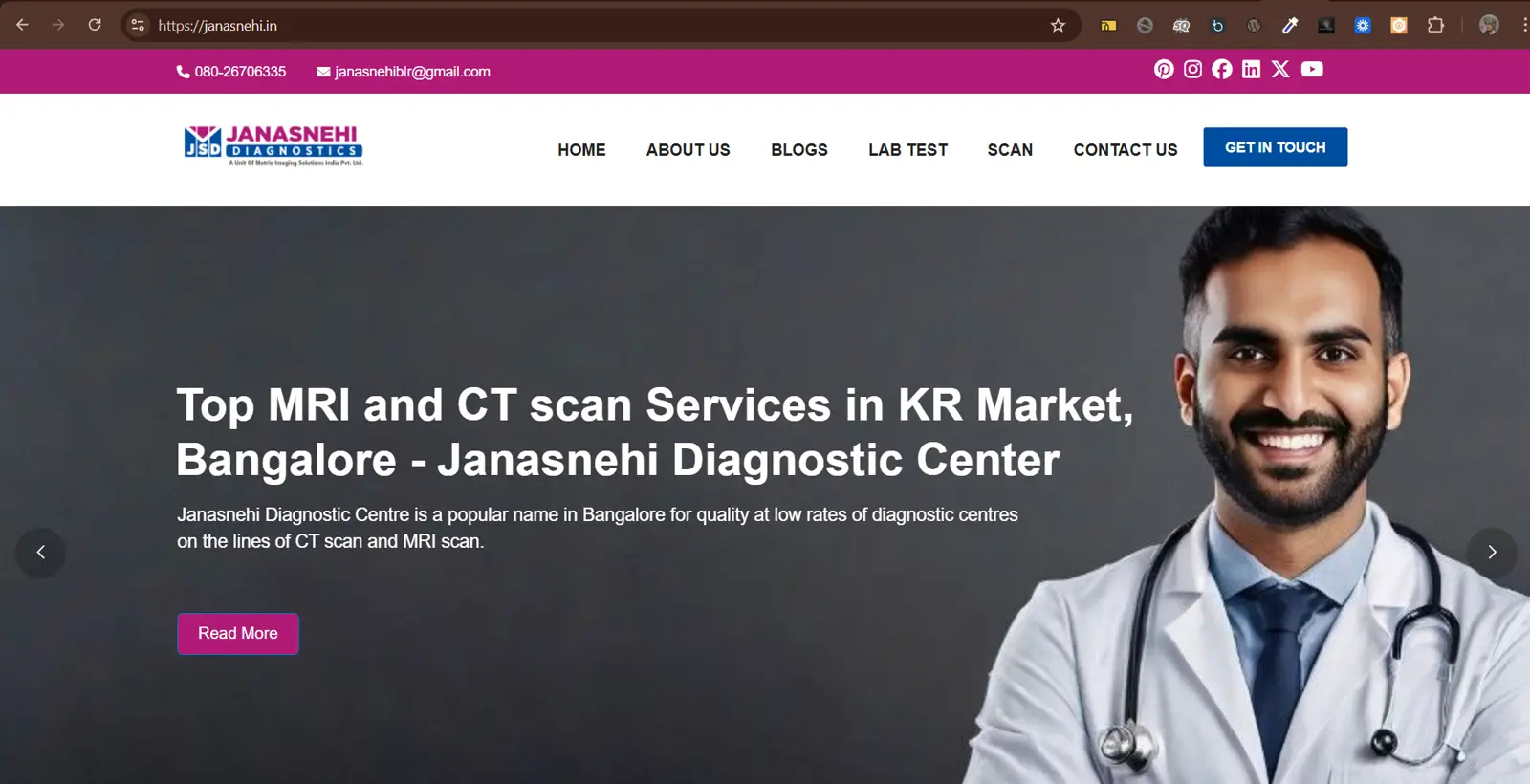
Task: Bookmark this page with the star icon
Action: [1058, 26]
